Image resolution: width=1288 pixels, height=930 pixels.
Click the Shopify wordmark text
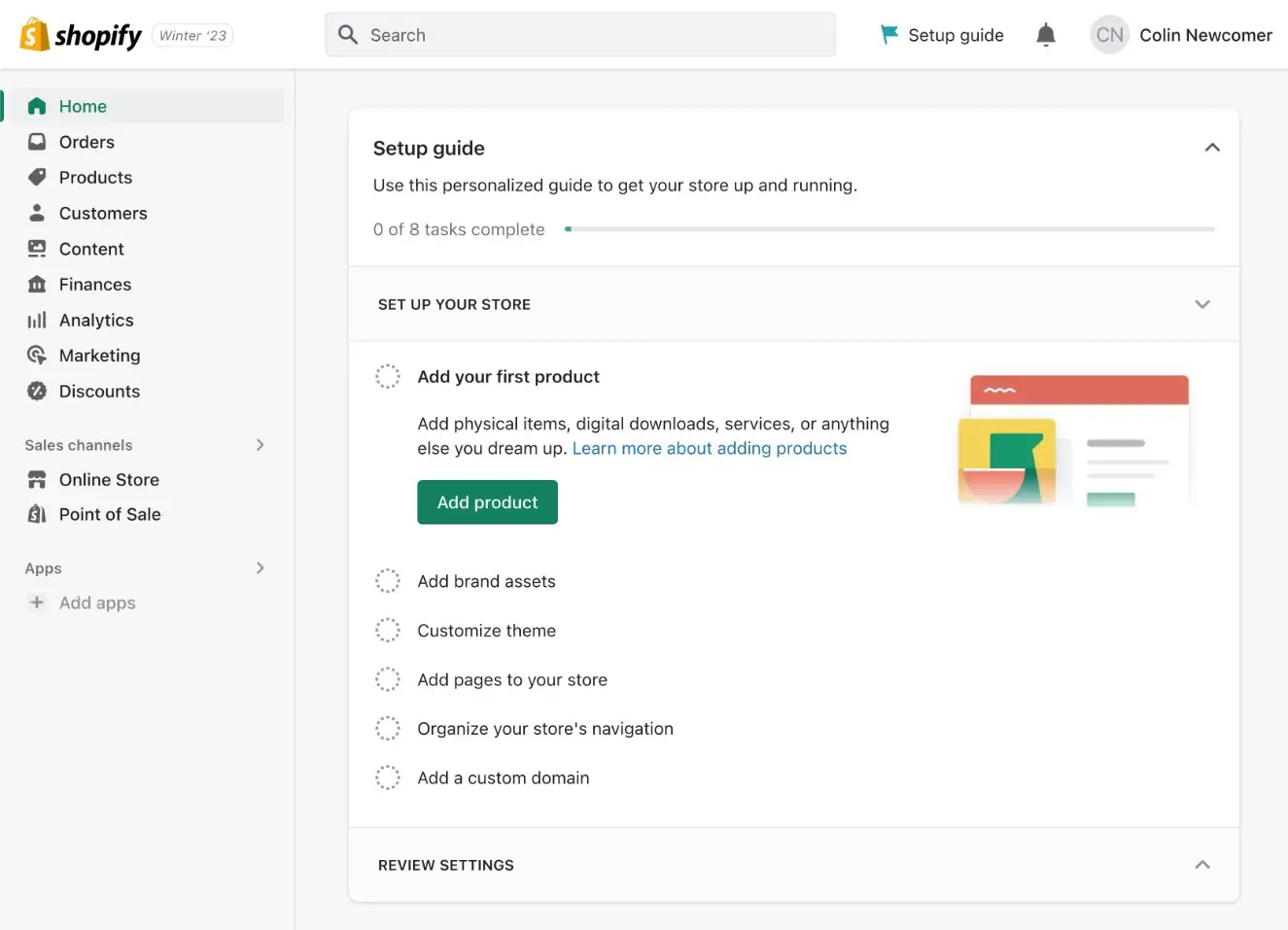(x=98, y=36)
